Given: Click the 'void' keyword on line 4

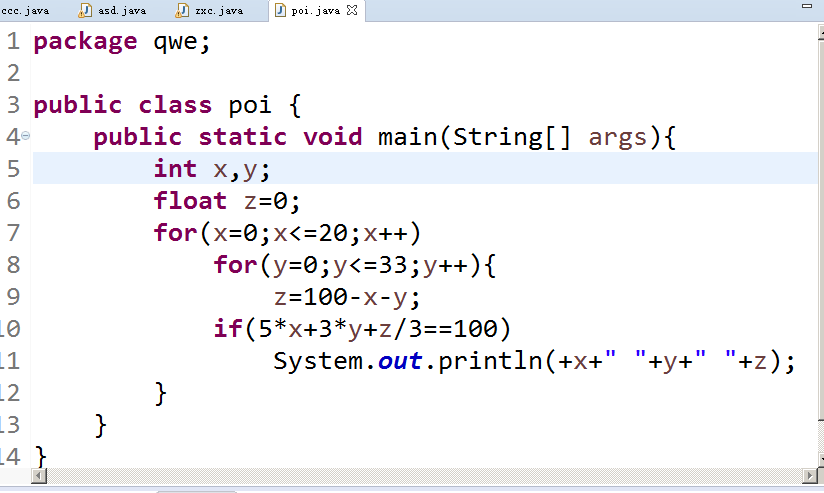Looking at the screenshot, I should 333,137.
